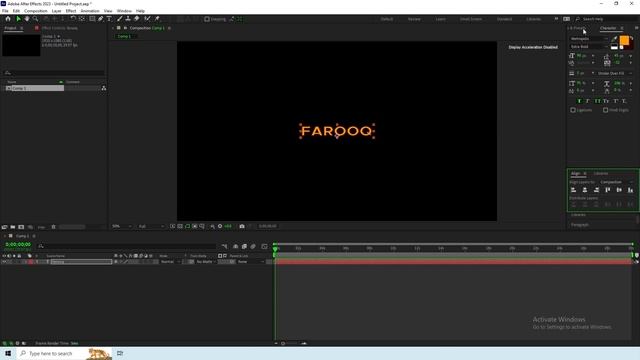This screenshot has width=640, height=360.
Task: Click the Comp 1 thumbnail preview
Action: point(21,45)
